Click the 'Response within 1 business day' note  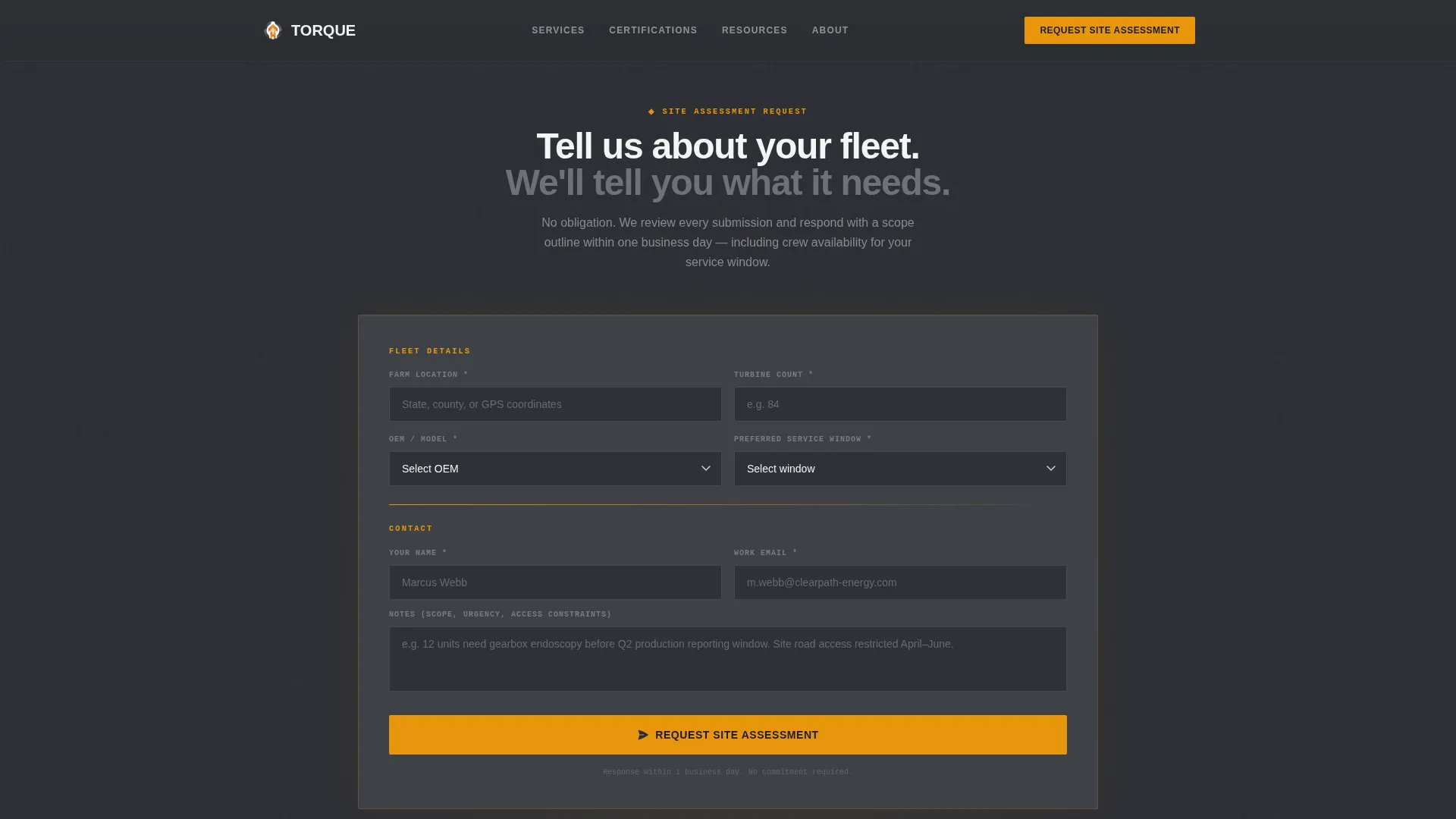(x=728, y=772)
